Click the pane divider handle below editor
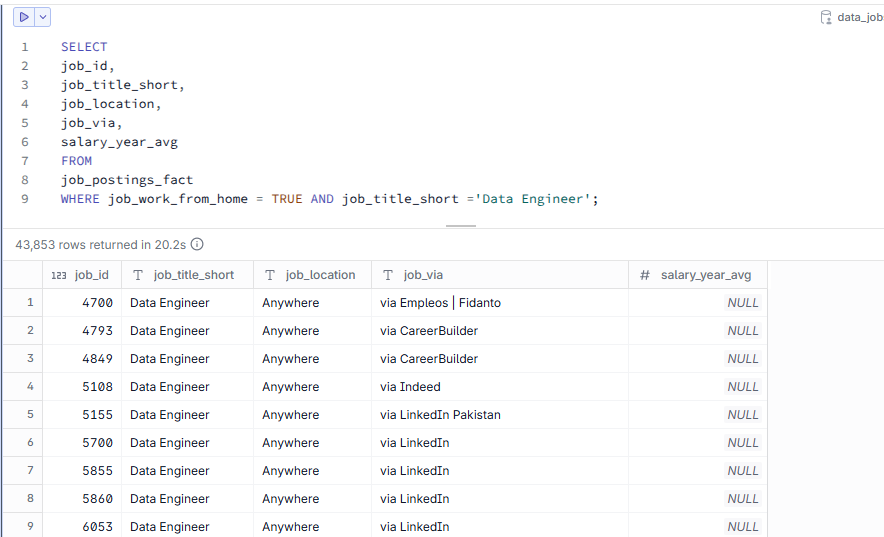 click(x=461, y=226)
